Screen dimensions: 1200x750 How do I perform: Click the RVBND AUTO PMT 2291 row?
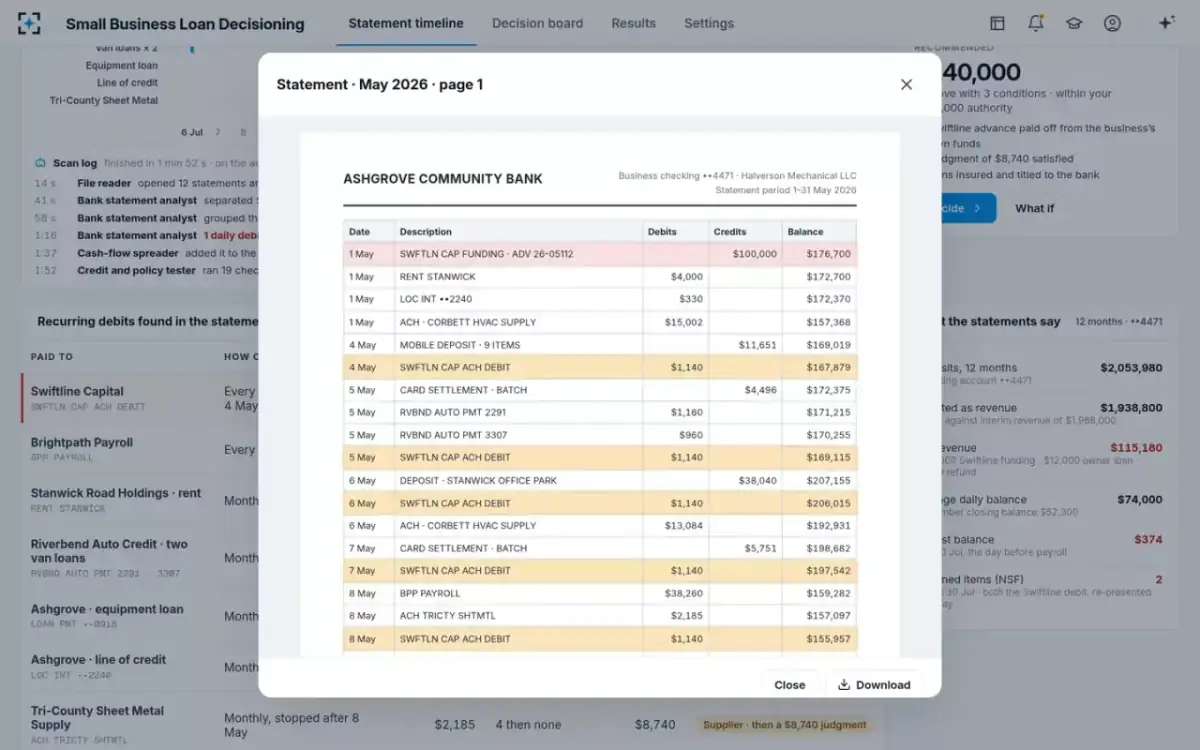600,412
